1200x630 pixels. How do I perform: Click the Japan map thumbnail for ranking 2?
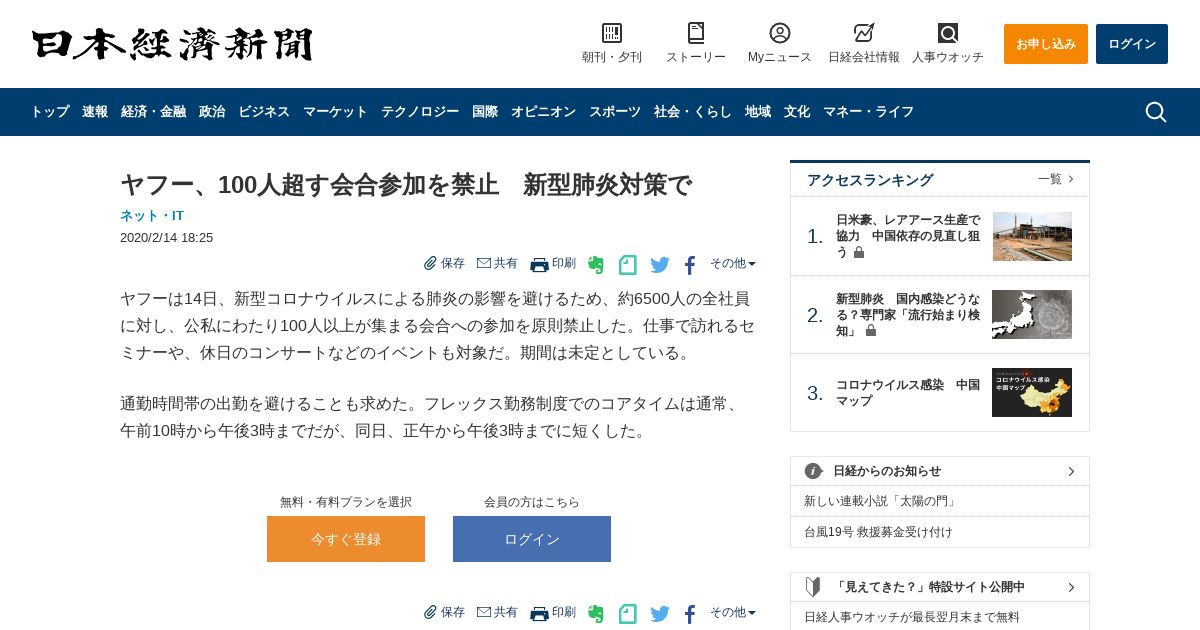pyautogui.click(x=1032, y=315)
